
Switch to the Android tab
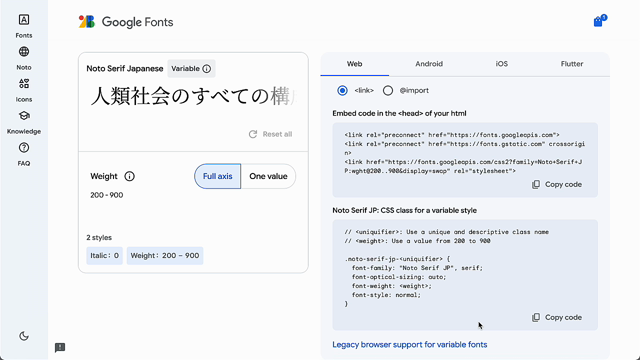click(429, 64)
